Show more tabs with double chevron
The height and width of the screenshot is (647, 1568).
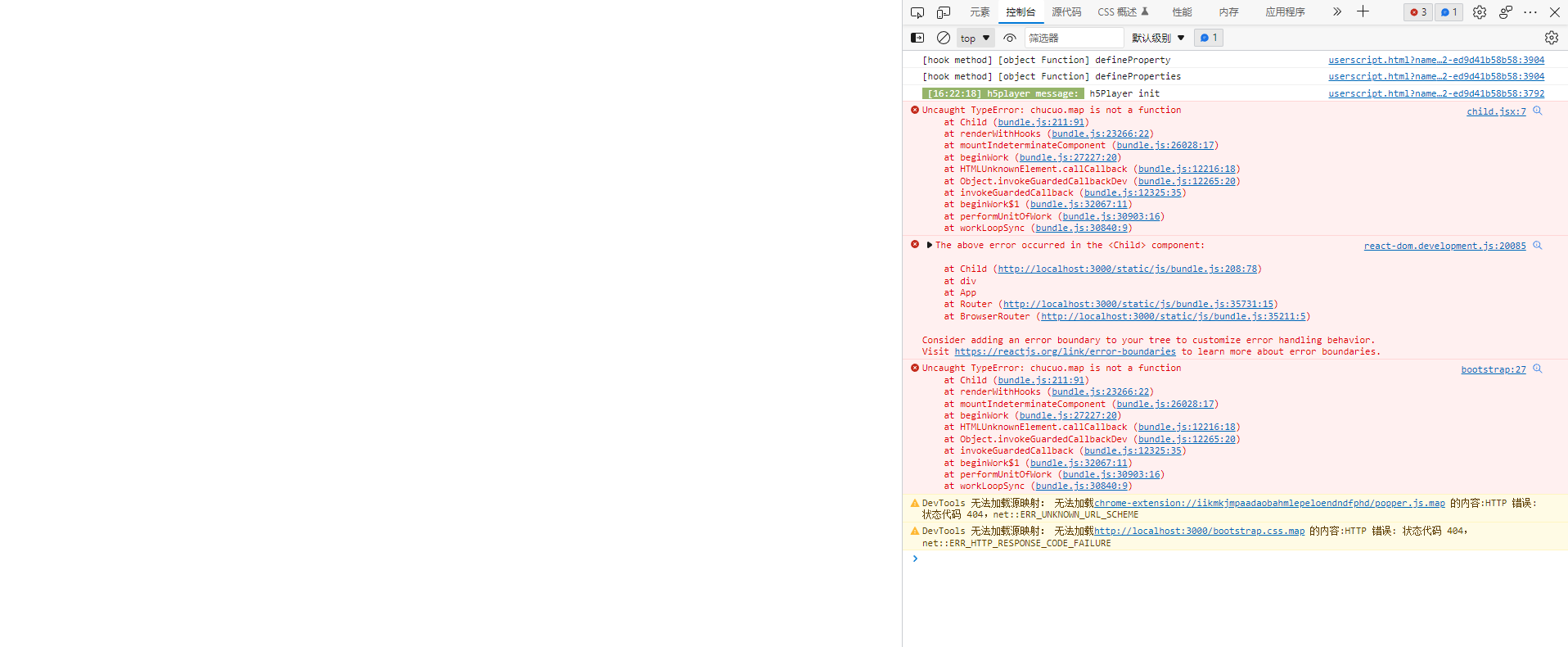click(x=1336, y=11)
